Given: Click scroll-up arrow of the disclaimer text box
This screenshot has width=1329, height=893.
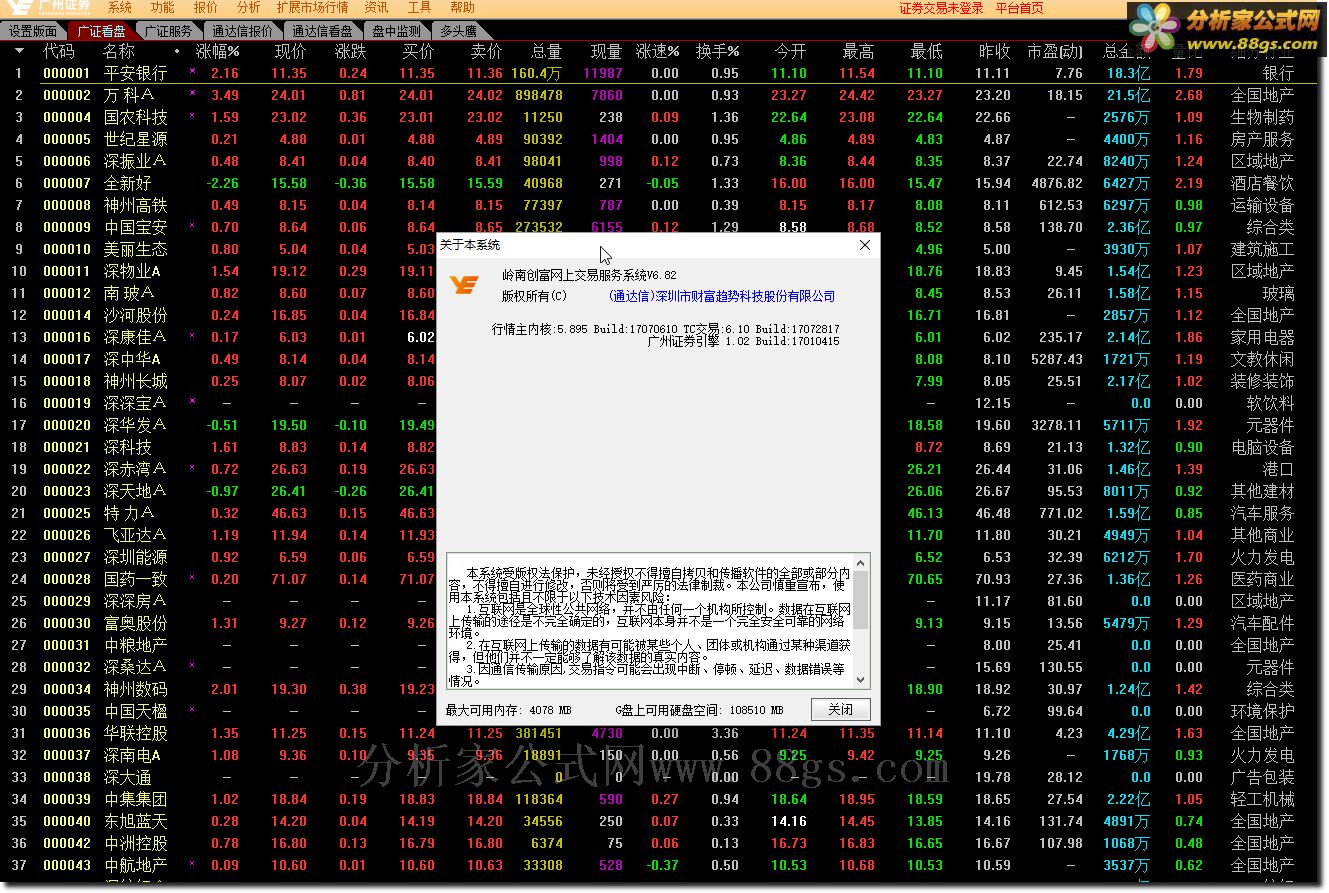Looking at the screenshot, I should (x=862, y=562).
